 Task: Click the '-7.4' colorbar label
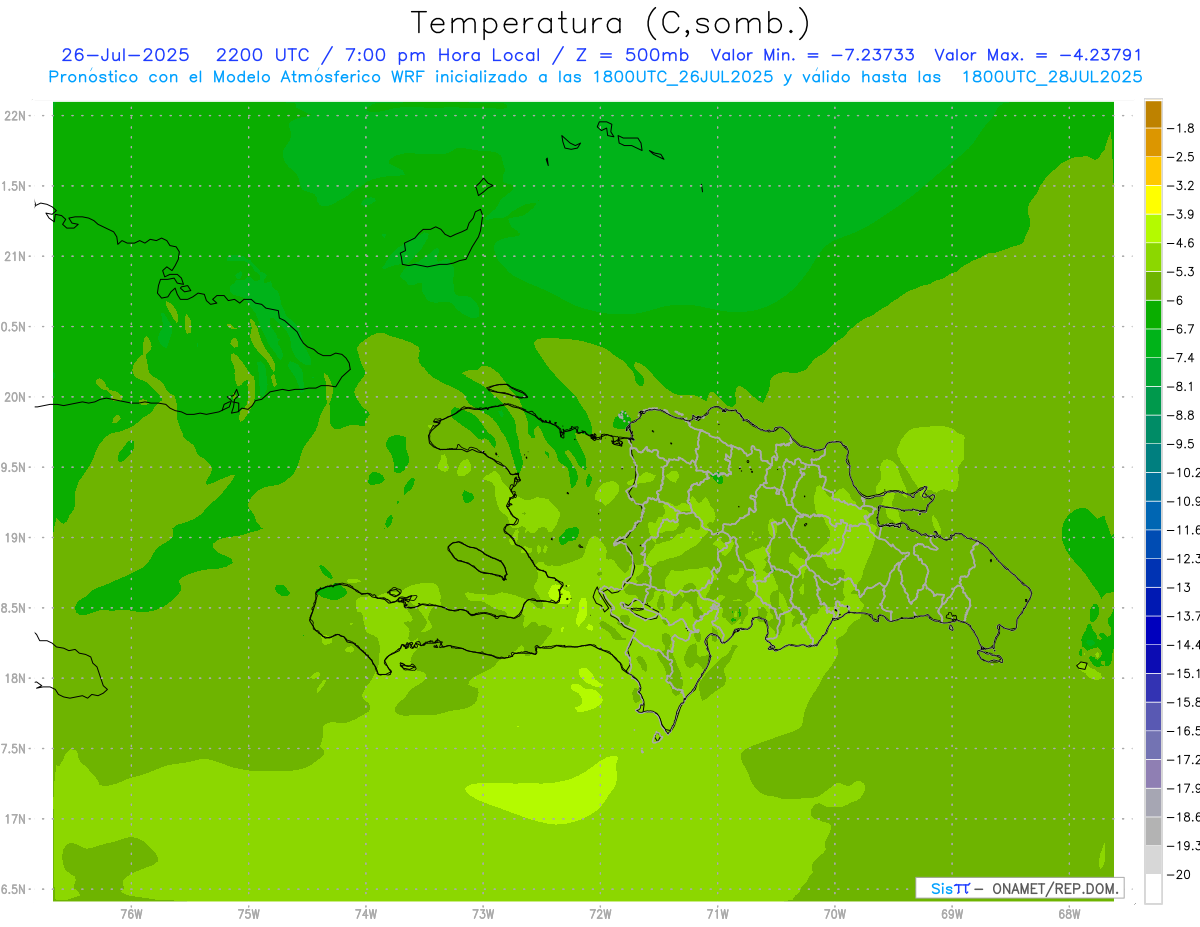point(1181,357)
